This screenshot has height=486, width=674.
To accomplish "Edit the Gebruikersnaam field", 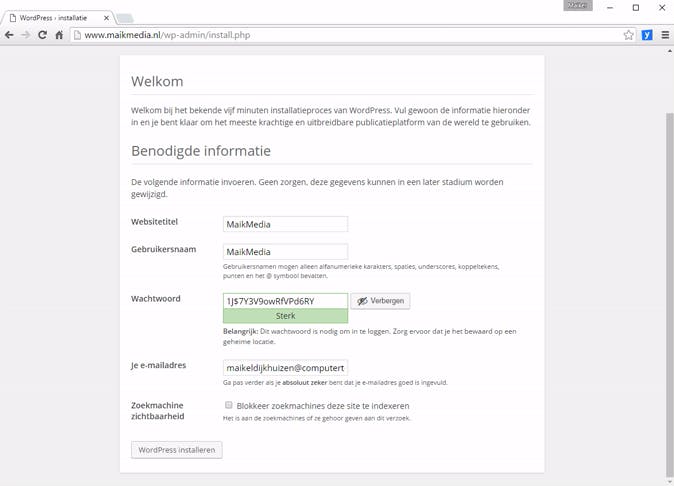I will 285,251.
